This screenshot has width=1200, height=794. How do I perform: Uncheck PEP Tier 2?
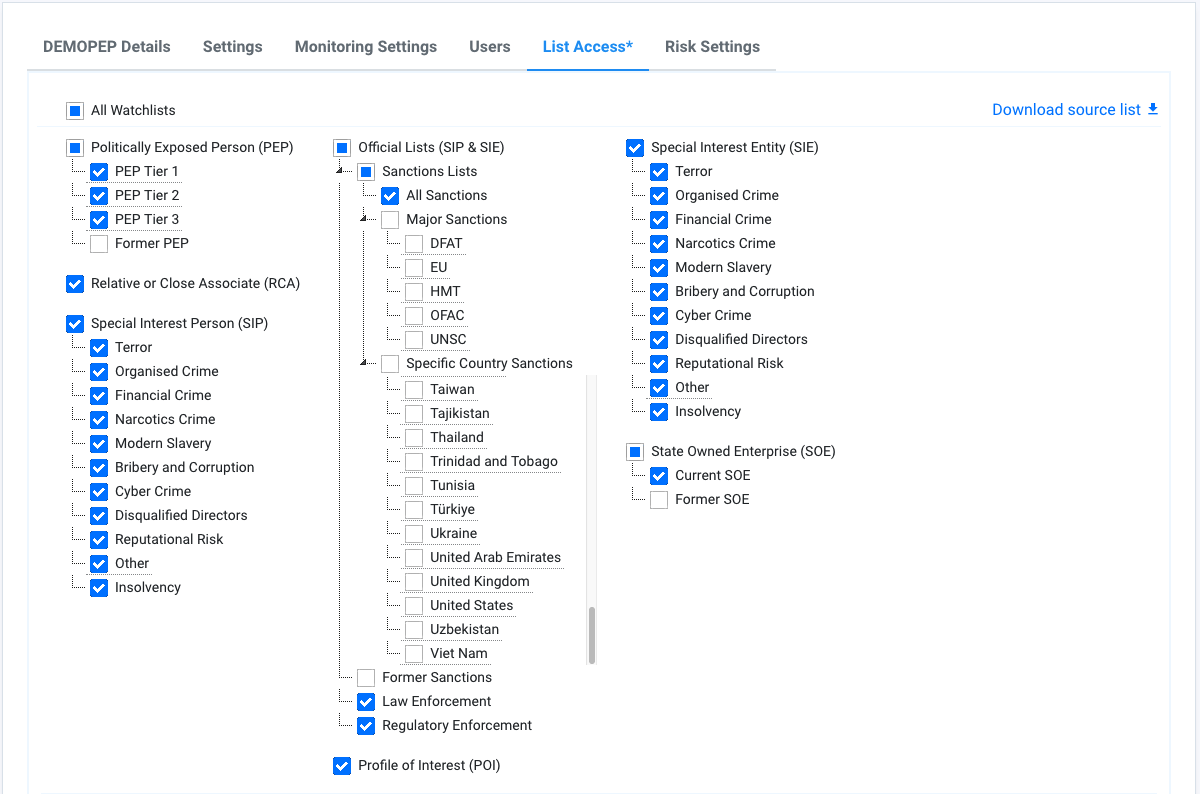point(99,196)
